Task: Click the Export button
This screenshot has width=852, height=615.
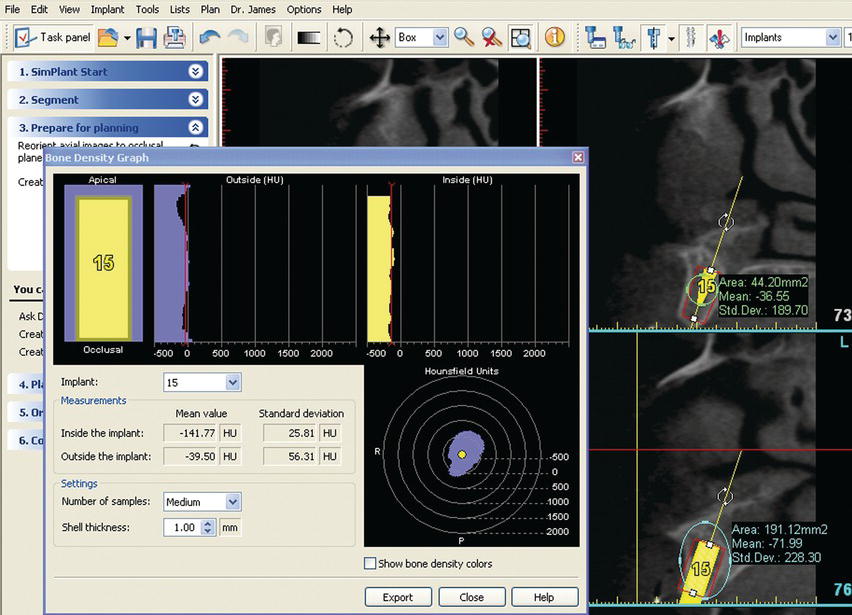Action: 397,597
